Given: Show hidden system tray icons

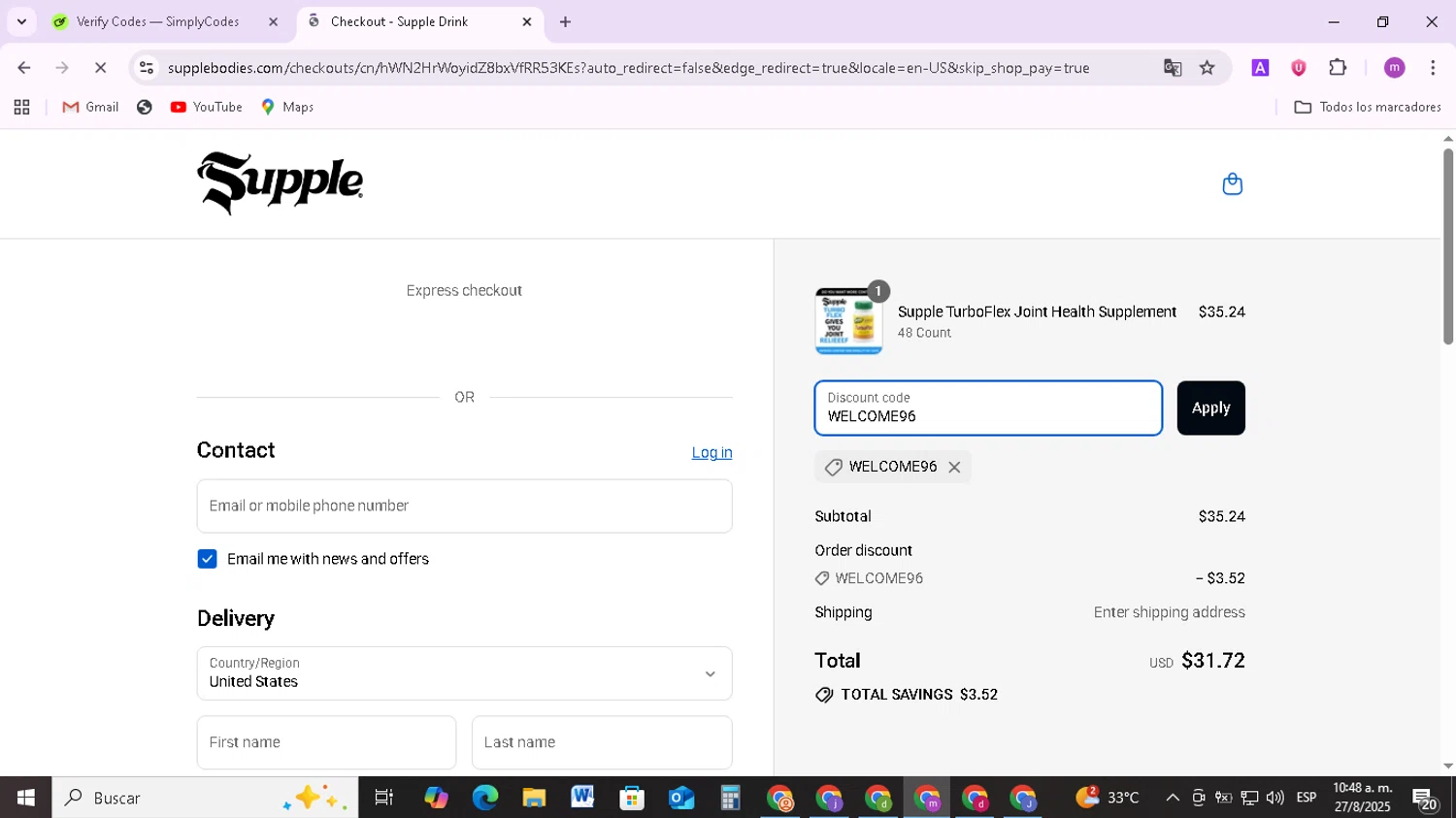Looking at the screenshot, I should 1173,798.
